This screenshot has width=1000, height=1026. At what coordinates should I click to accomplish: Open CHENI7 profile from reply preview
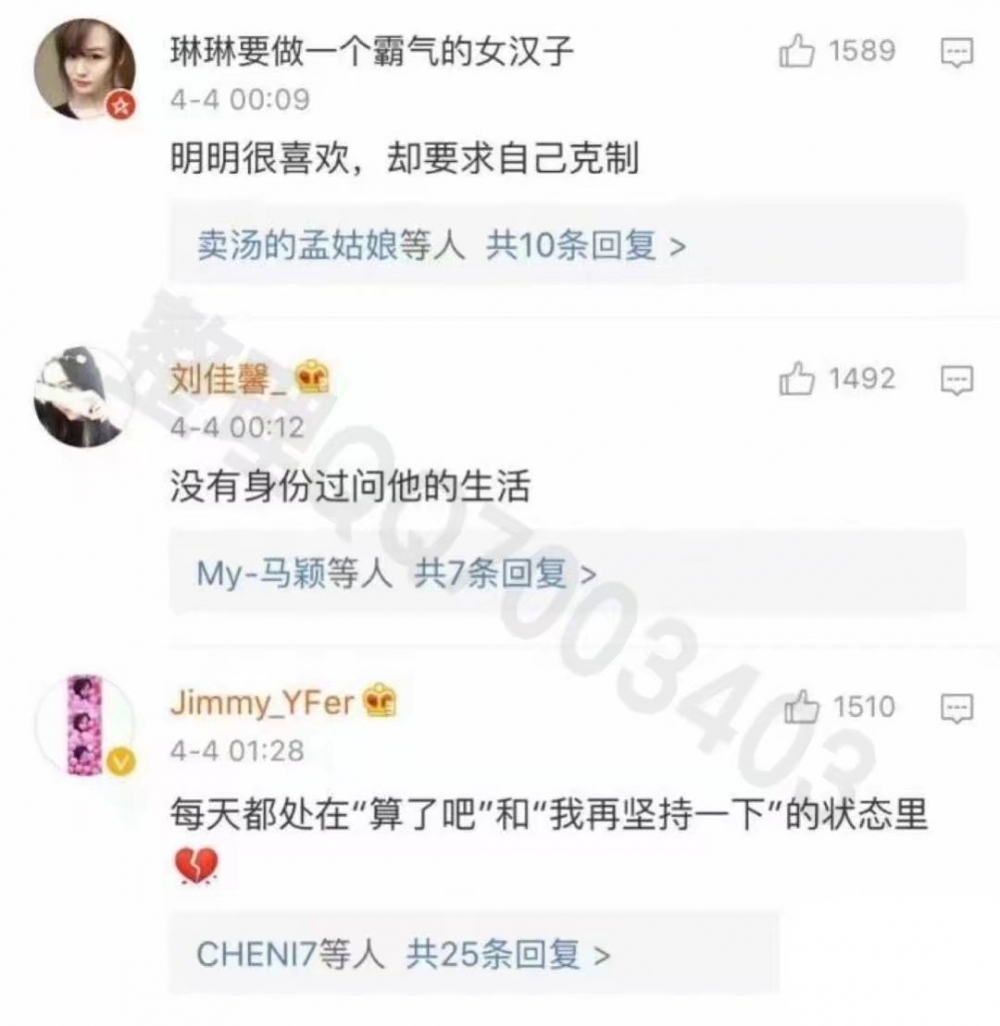click(x=257, y=954)
